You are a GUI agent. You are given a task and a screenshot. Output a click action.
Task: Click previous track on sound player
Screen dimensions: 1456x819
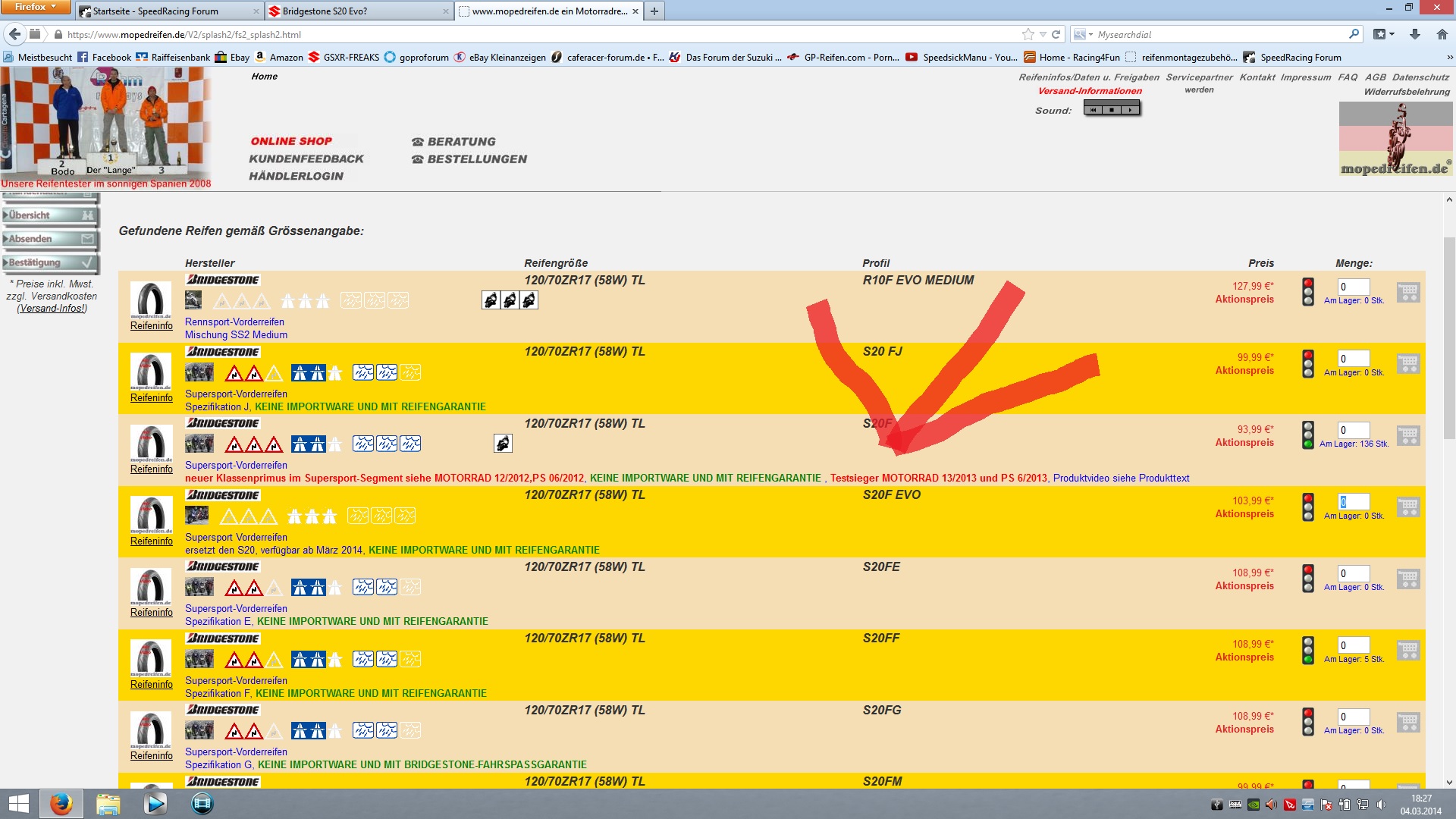[x=1094, y=110]
